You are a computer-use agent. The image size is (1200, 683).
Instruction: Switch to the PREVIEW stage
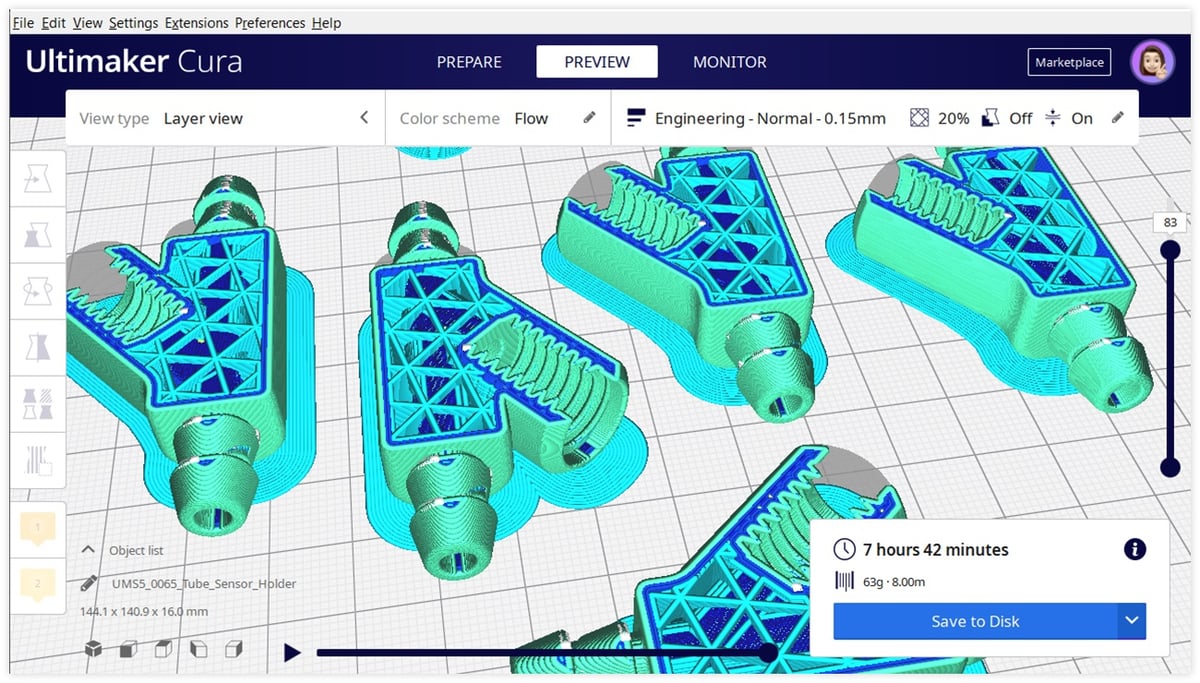coord(597,62)
